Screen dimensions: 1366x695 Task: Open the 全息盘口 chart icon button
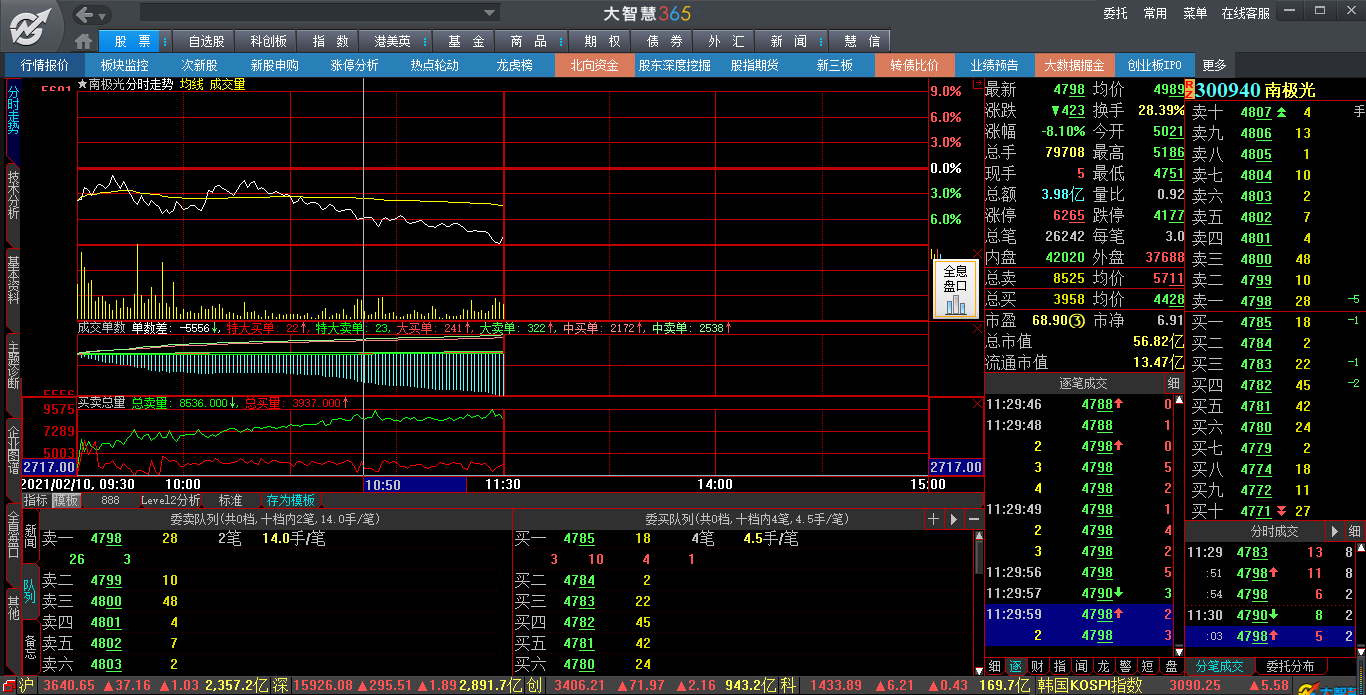(955, 290)
